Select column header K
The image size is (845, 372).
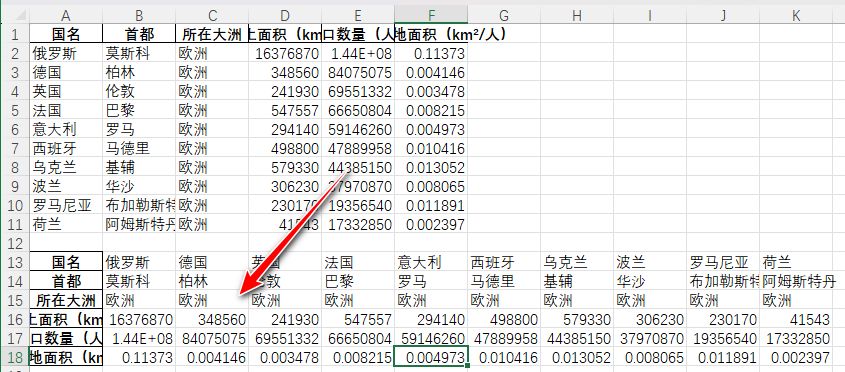pyautogui.click(x=796, y=16)
